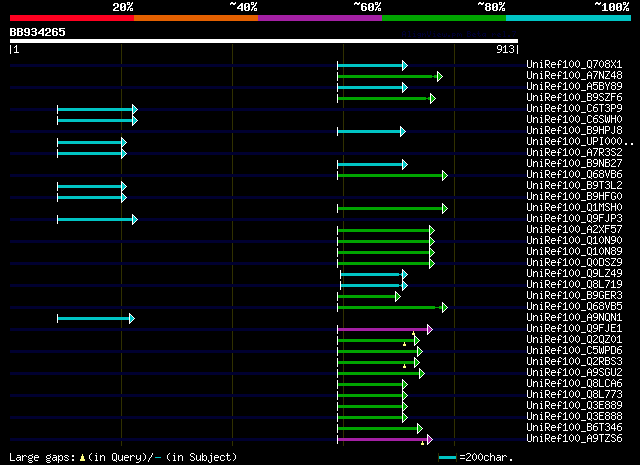The width and height of the screenshot is (640, 465).
Task: Click the green alignment bar for Q68VB6
Action: point(392,176)
